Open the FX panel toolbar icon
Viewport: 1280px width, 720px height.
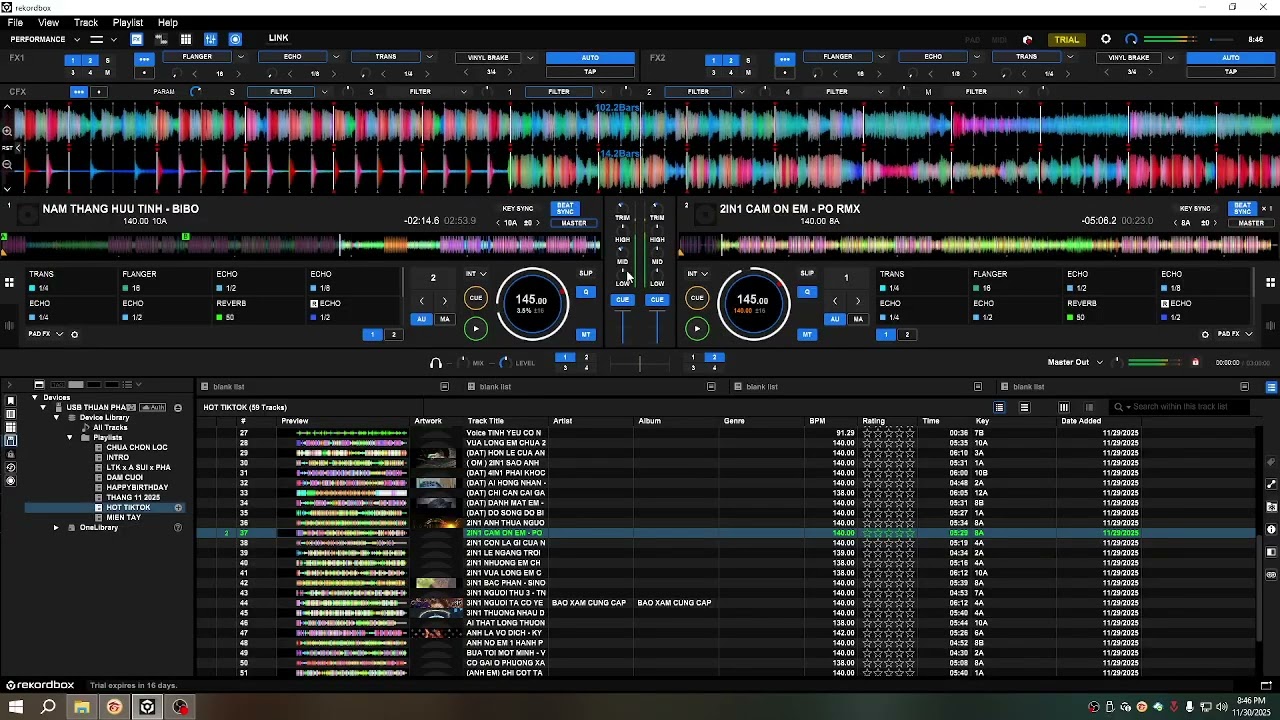click(x=136, y=39)
